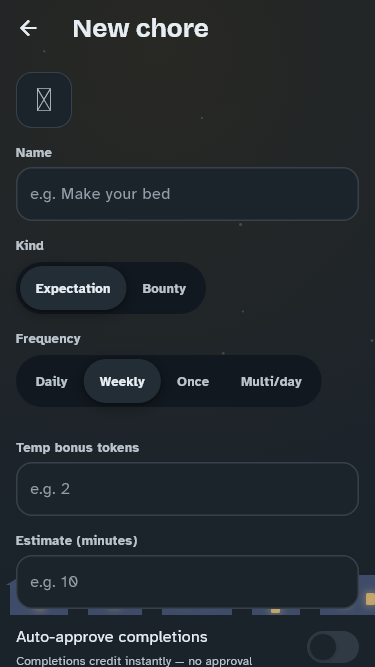This screenshot has height=667, width=375.
Task: Go back using the left arrow
Action: click(x=28, y=29)
